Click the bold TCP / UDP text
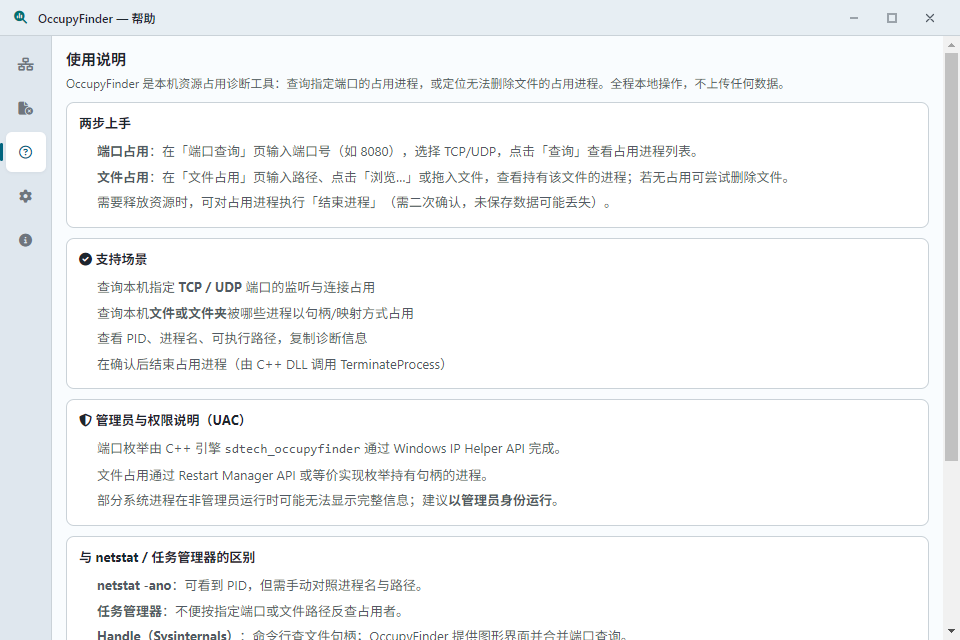Image resolution: width=960 pixels, height=640 pixels. click(x=210, y=287)
